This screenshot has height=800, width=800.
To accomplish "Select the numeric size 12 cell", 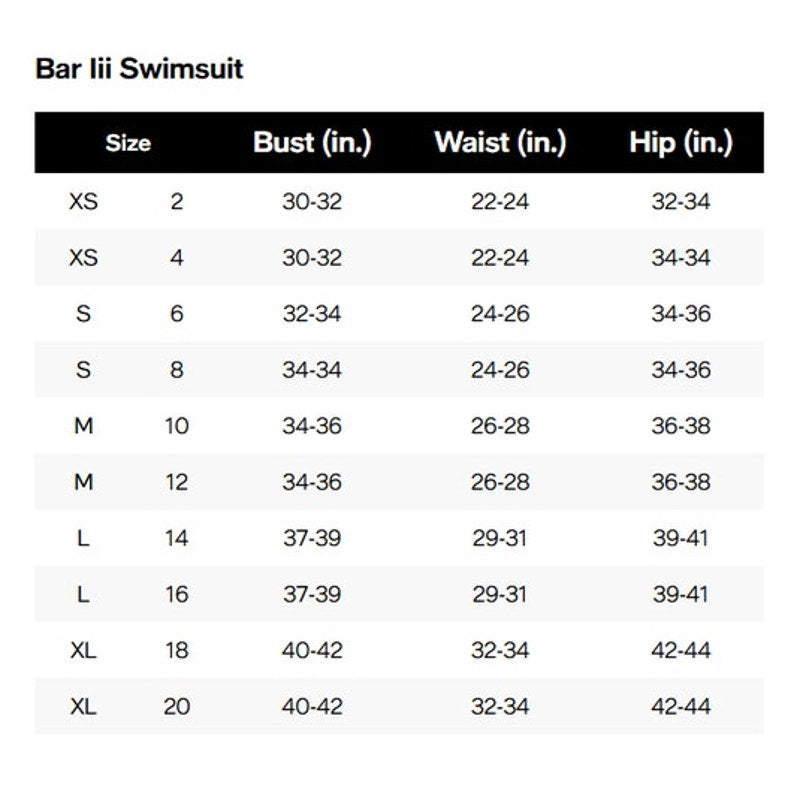I will click(177, 482).
